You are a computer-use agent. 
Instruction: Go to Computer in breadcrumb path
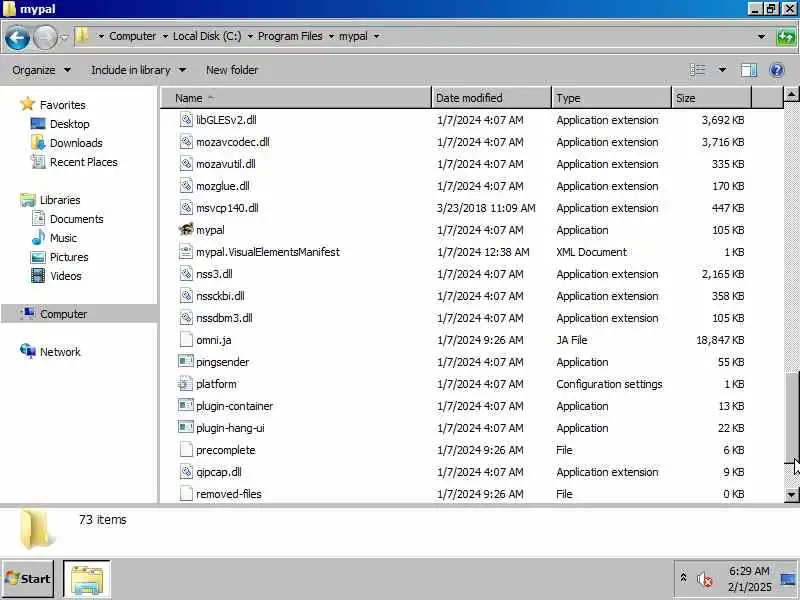click(133, 36)
